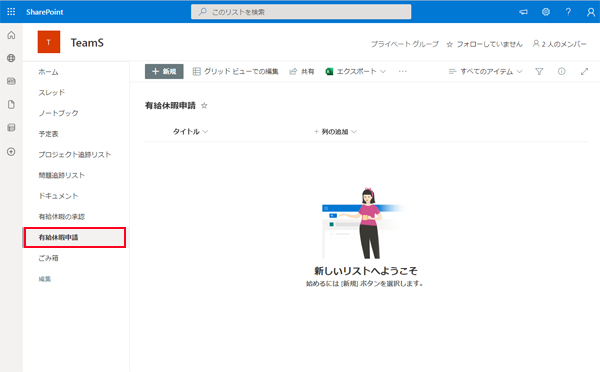600x372 pixels.
Task: Go to ホーム in left navigation
Action: 48,72
